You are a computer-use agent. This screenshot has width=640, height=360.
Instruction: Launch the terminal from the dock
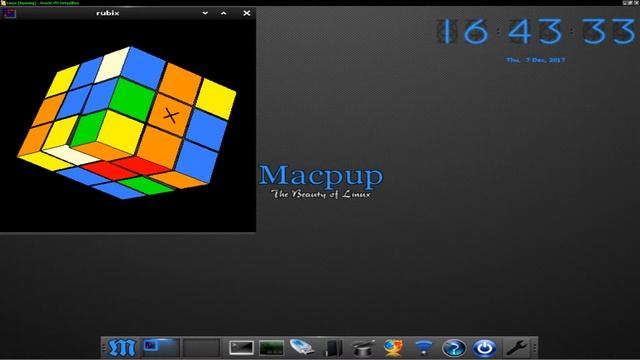pyautogui.click(x=241, y=348)
